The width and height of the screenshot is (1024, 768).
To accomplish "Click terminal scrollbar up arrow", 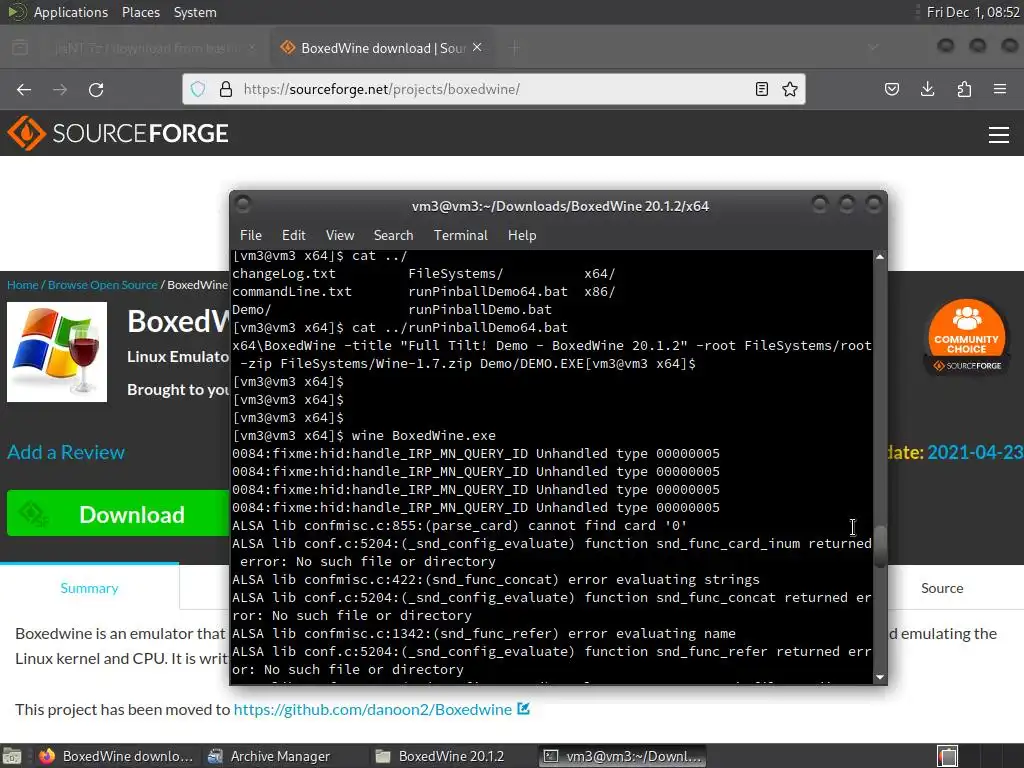I will click(x=880, y=257).
